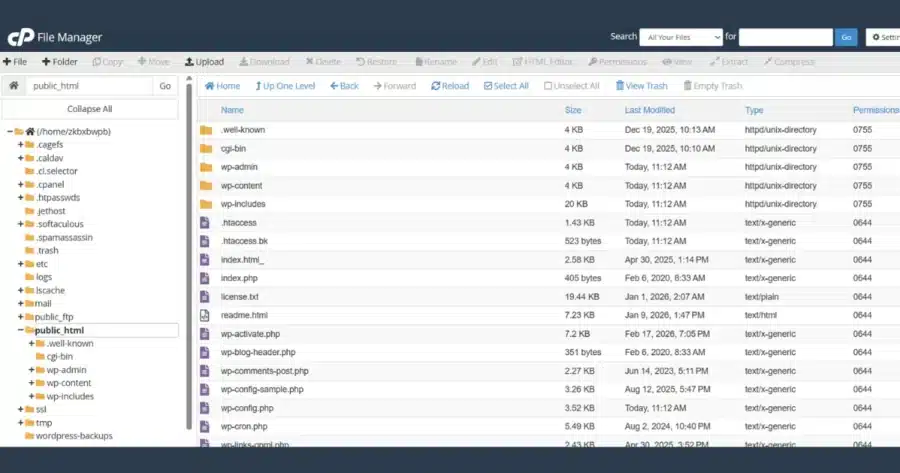Expand the .caldav tree folder
The height and width of the screenshot is (473, 900).
point(21,158)
